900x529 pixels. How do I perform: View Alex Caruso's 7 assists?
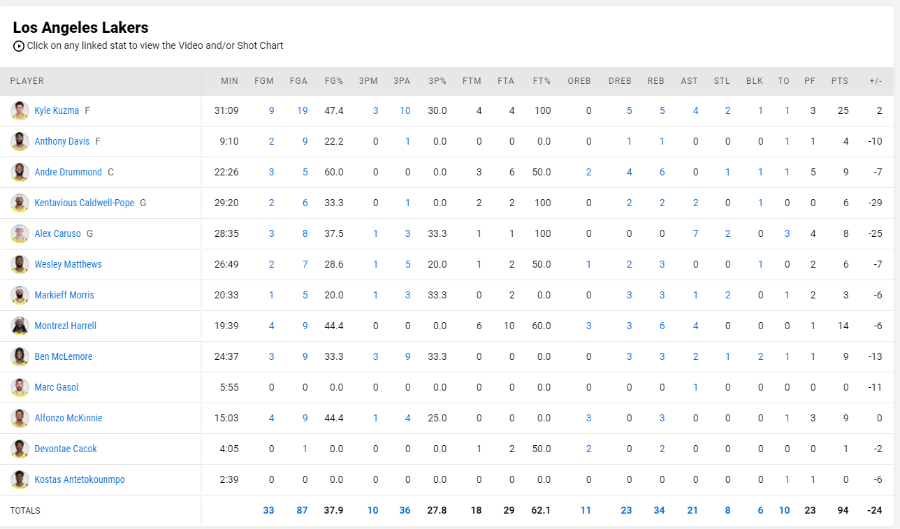coord(695,234)
